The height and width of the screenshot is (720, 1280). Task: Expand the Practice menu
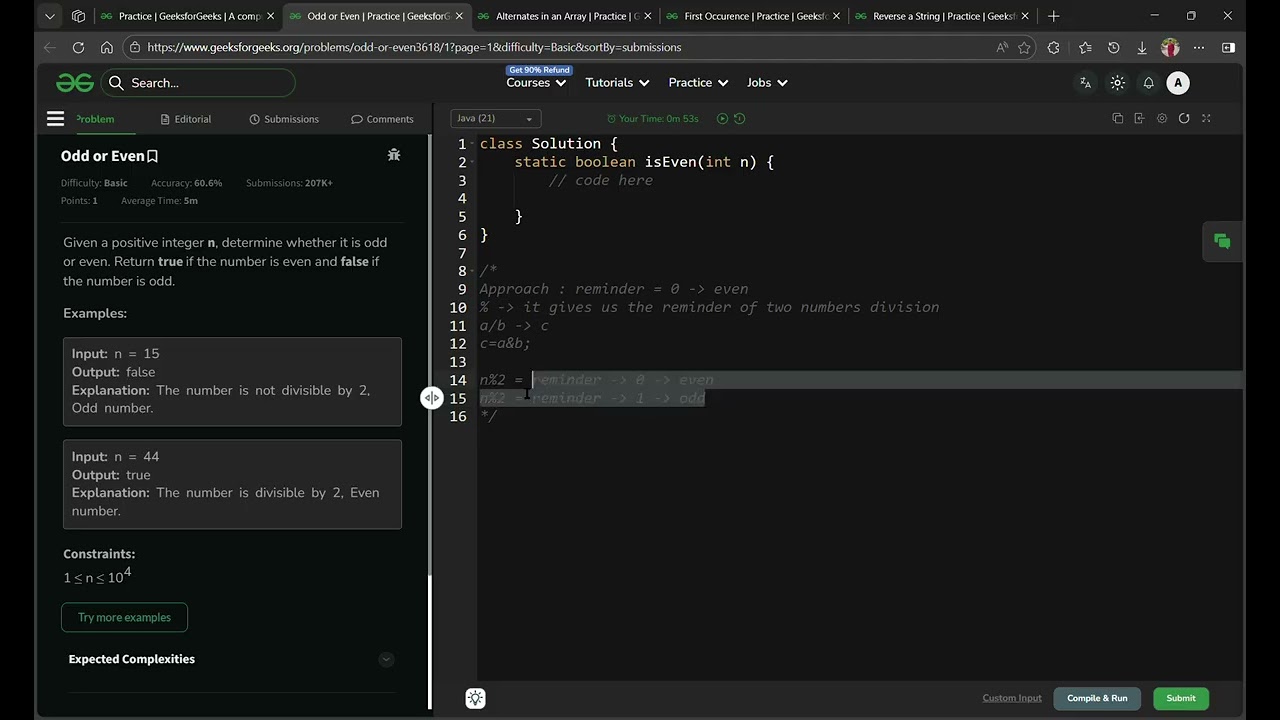coord(698,83)
